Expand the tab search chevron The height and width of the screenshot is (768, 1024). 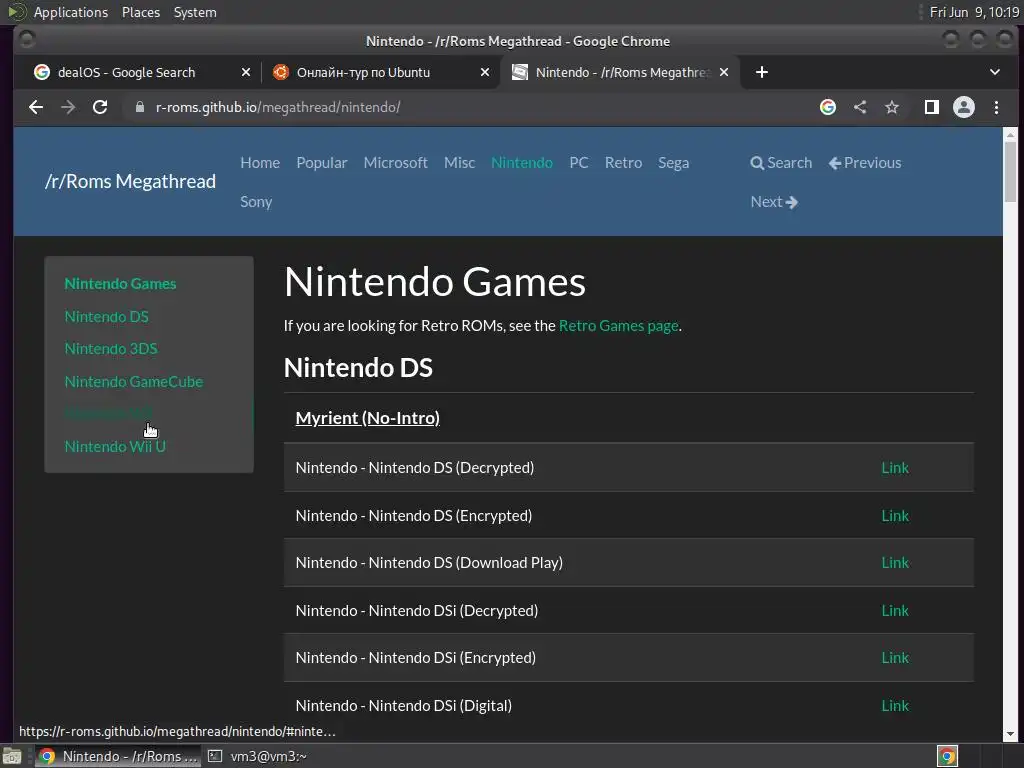(x=995, y=72)
